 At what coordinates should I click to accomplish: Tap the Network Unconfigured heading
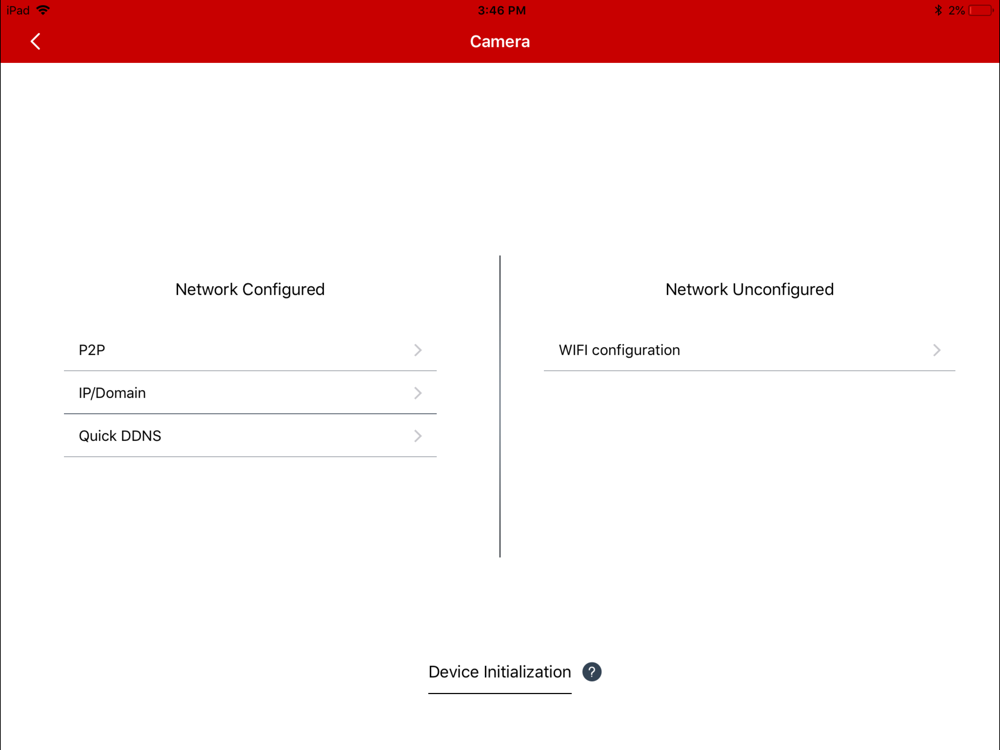749,290
